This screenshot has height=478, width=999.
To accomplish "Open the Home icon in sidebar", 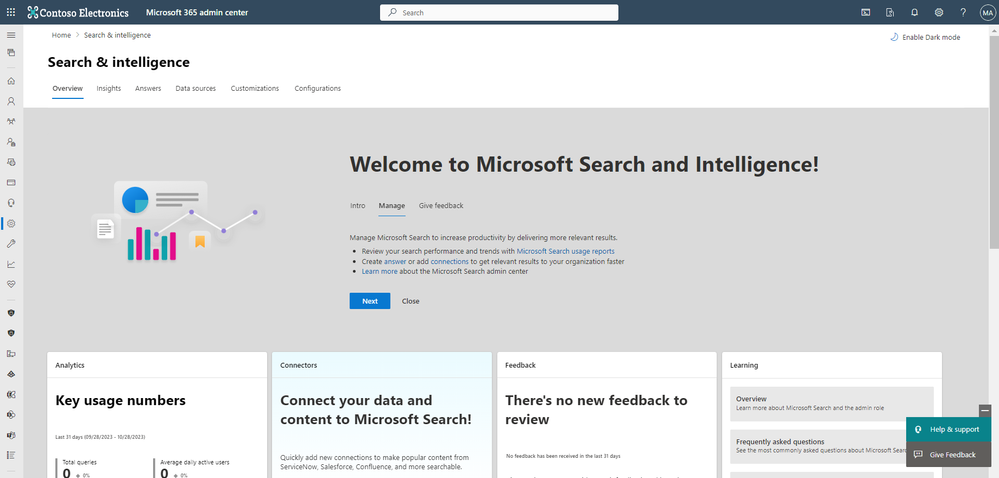I will (x=11, y=81).
